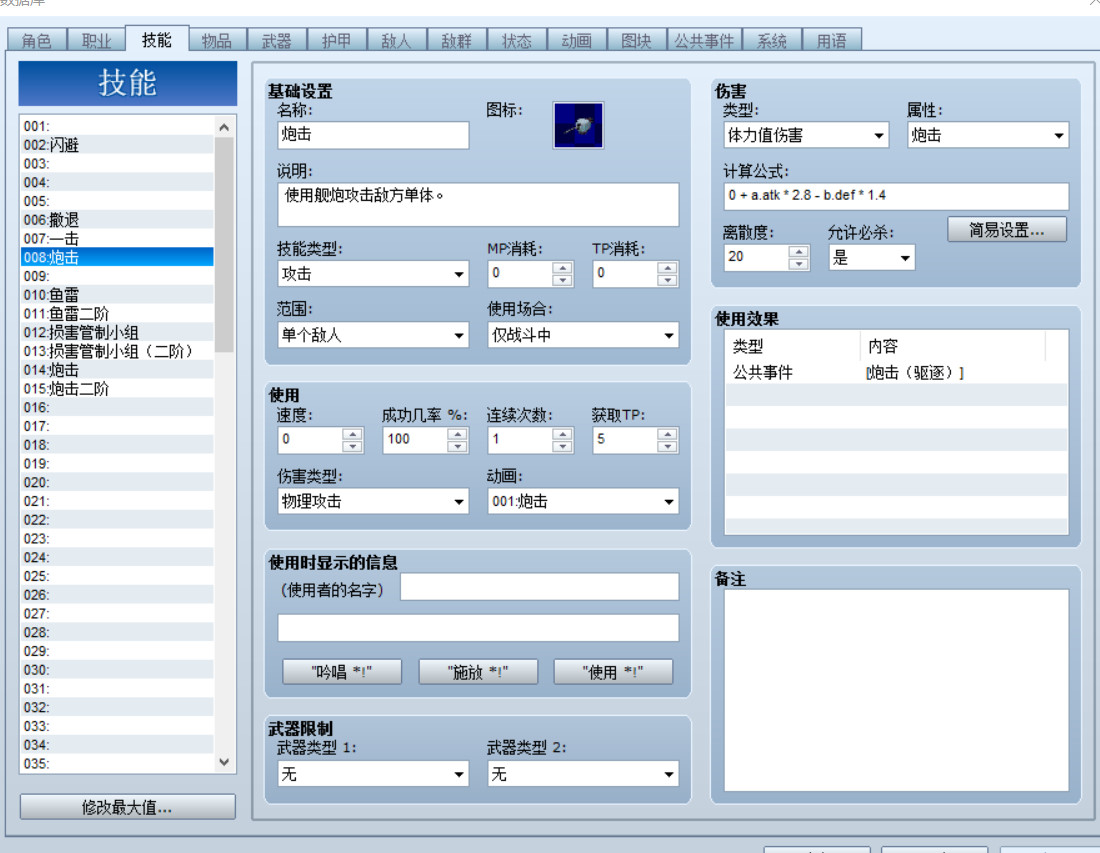Open the 敌人 tab
Viewport: 1100px width, 853px height.
pos(396,41)
